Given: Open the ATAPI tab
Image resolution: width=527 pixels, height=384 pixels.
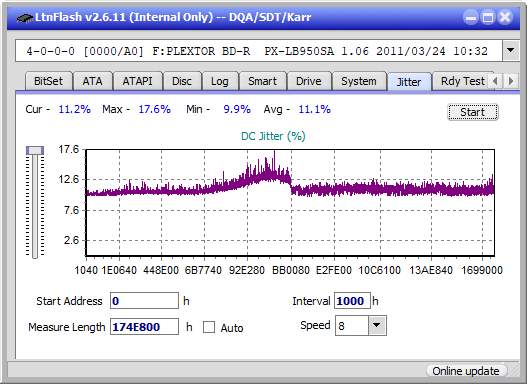Looking at the screenshot, I should (137, 81).
